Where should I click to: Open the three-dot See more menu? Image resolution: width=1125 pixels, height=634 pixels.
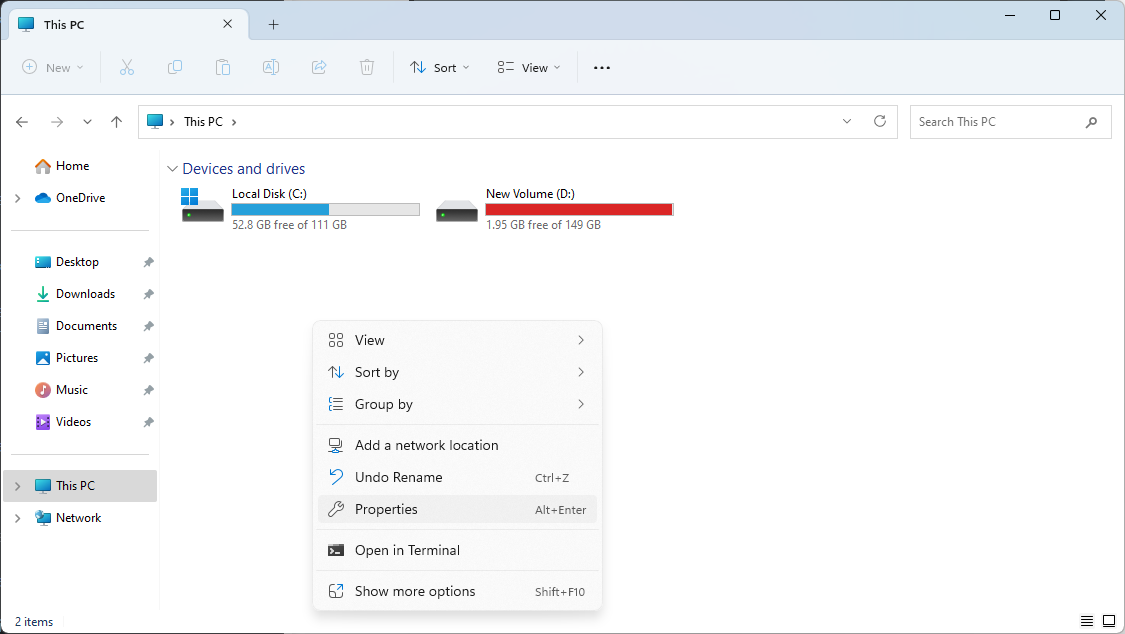tap(601, 68)
